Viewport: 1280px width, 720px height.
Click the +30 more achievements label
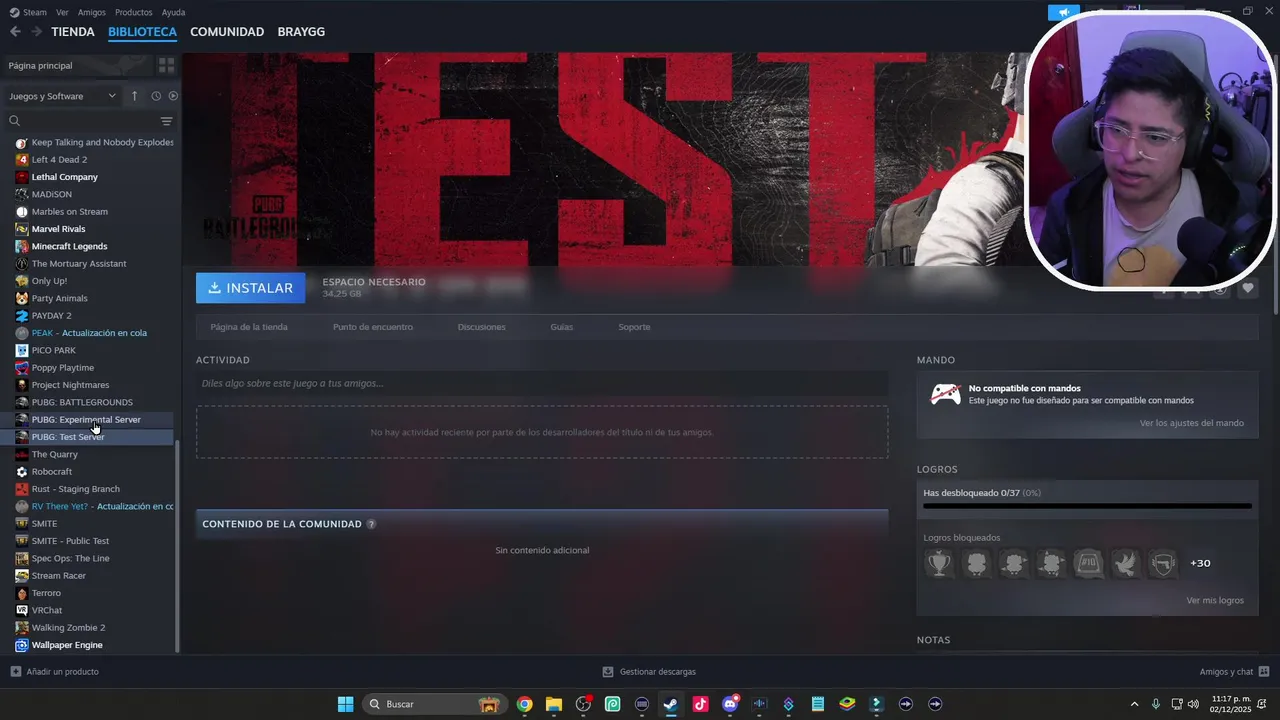(x=1200, y=563)
